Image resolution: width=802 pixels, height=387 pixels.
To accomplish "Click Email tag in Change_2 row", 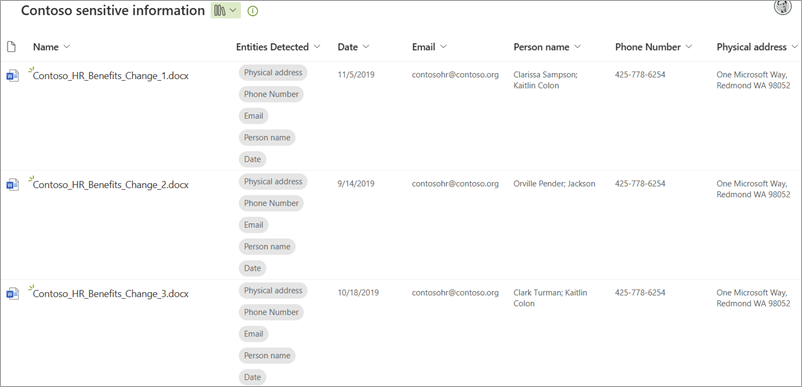I will (253, 225).
